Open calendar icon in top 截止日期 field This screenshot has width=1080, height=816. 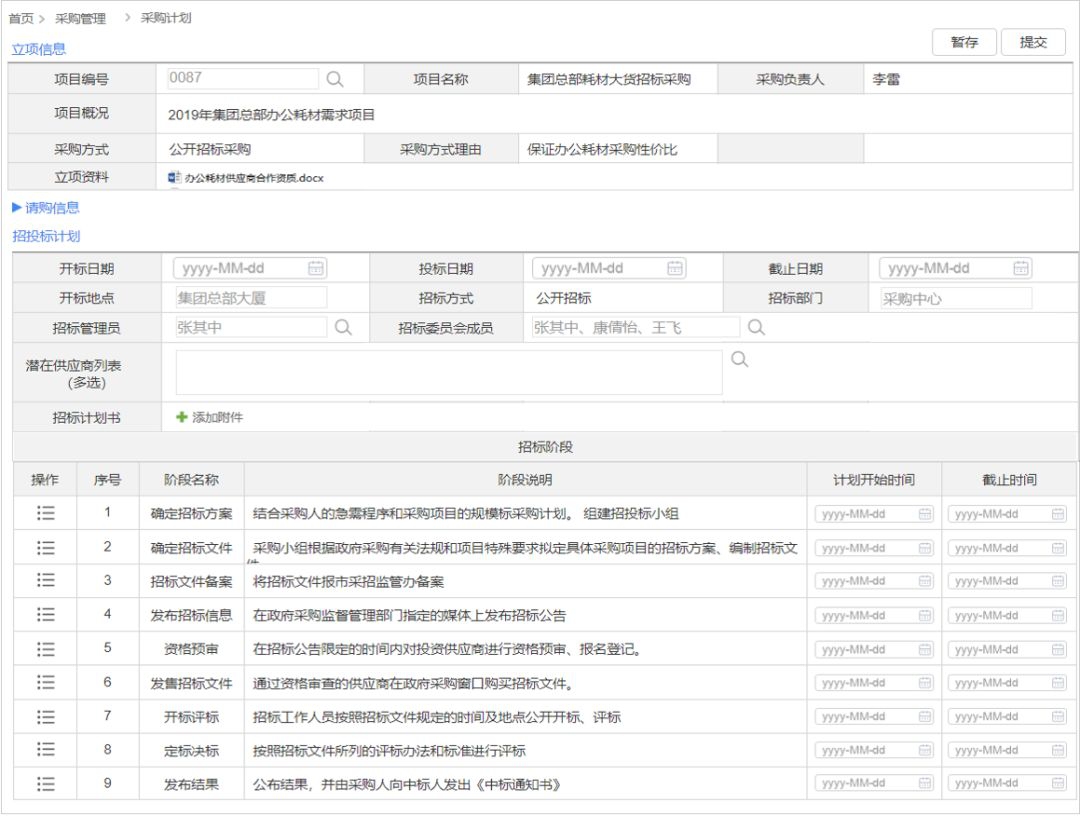pyautogui.click(x=1021, y=268)
